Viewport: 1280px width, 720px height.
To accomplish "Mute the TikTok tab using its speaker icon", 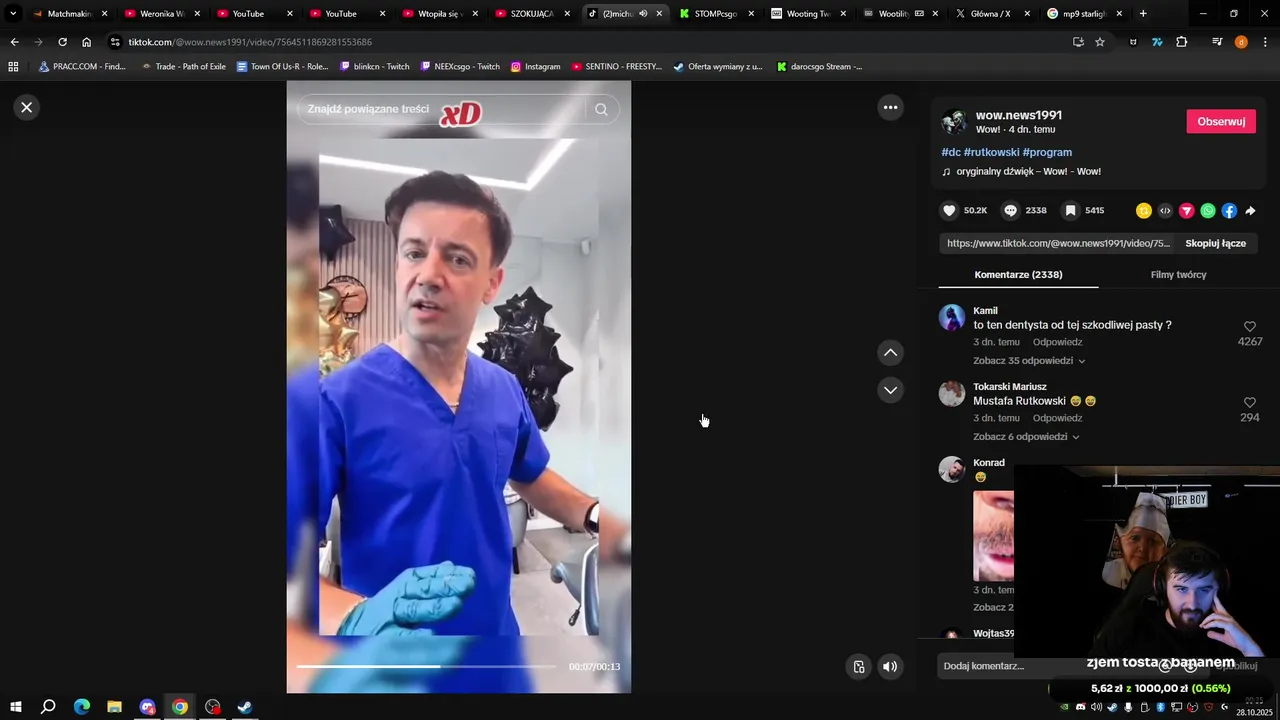I will click(x=643, y=14).
